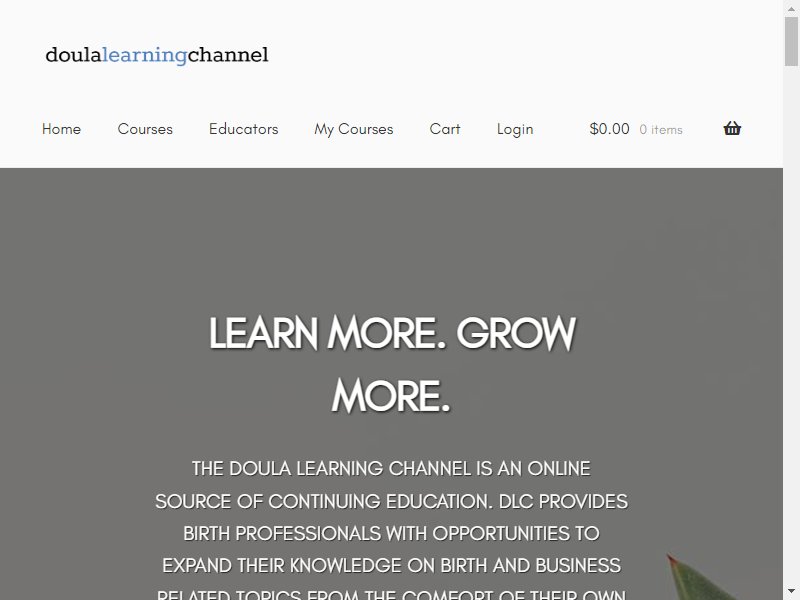The width and height of the screenshot is (800, 600).
Task: Click the '0 items' cart count
Action: point(661,130)
